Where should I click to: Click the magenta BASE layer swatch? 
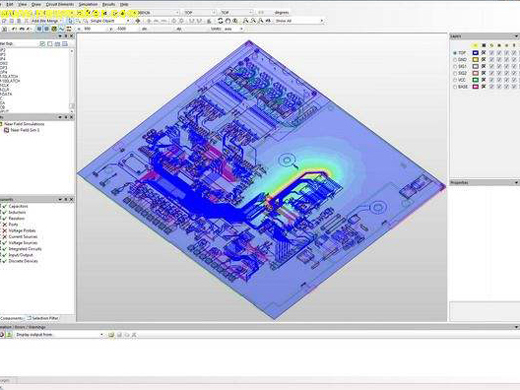476,87
